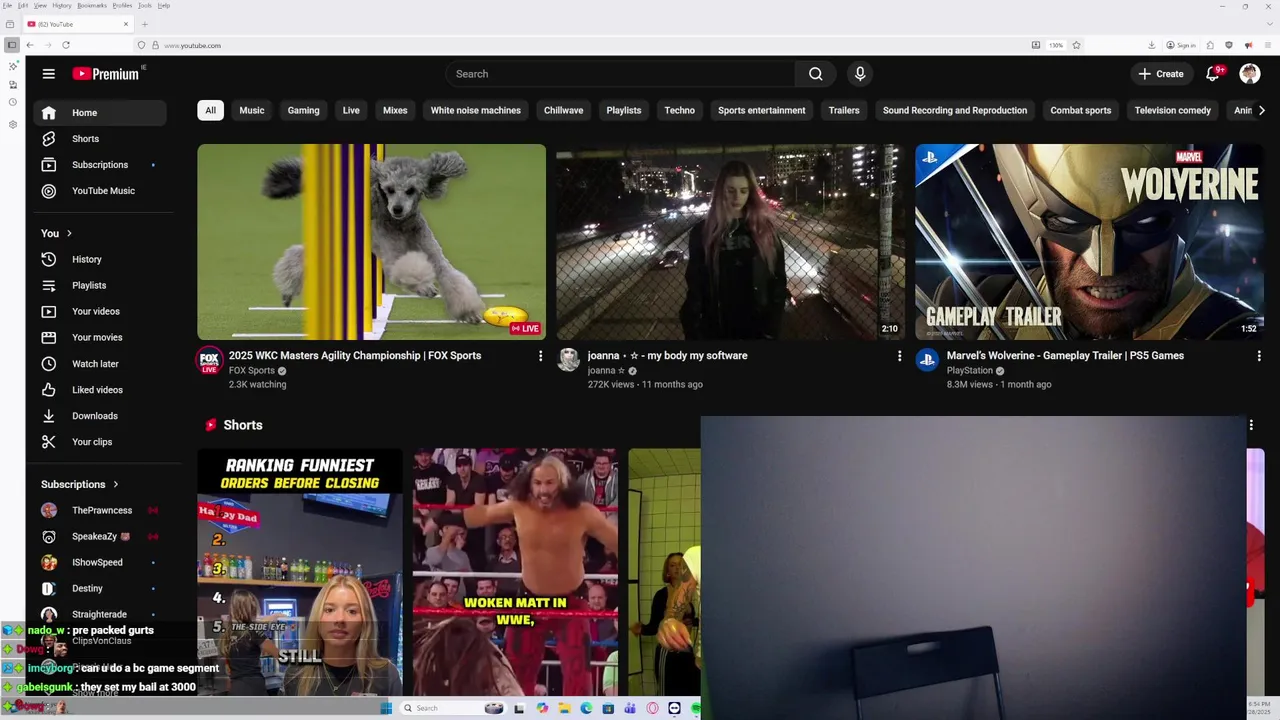Open Shorts from the sidebar
Image resolution: width=1280 pixels, height=720 pixels.
click(x=100, y=139)
